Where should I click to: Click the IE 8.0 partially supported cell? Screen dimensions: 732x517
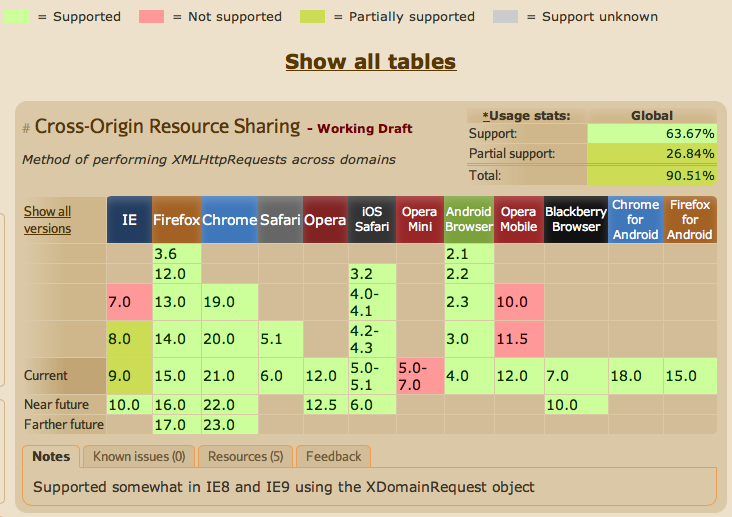pyautogui.click(x=129, y=339)
